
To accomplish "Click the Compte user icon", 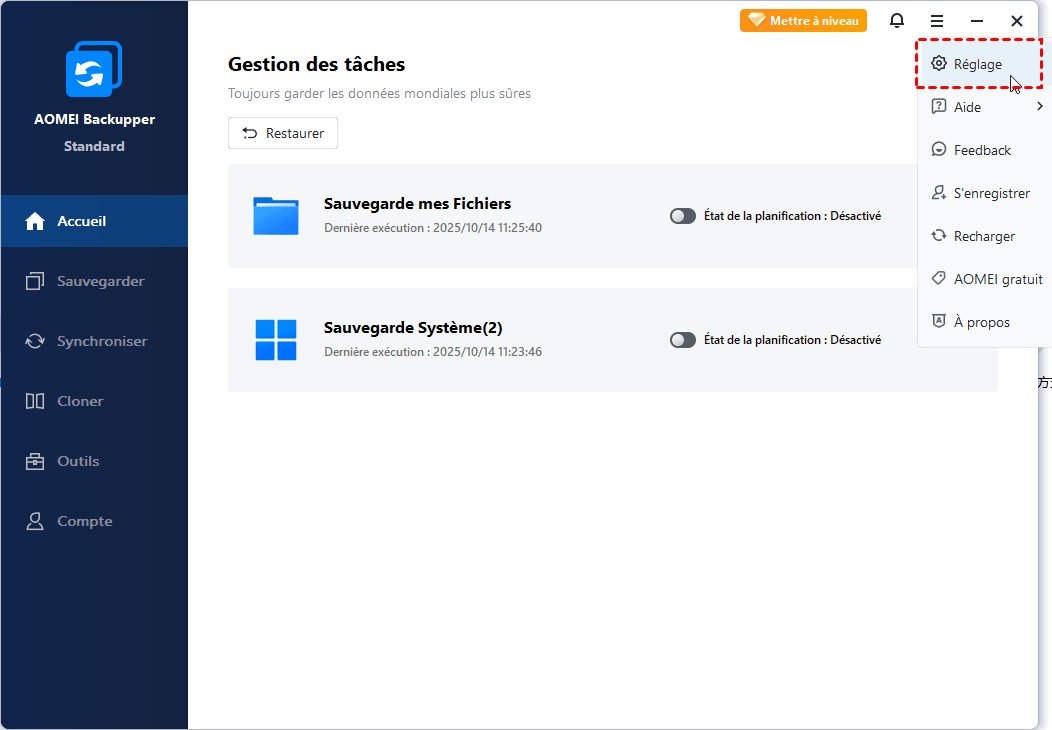I will coord(35,521).
